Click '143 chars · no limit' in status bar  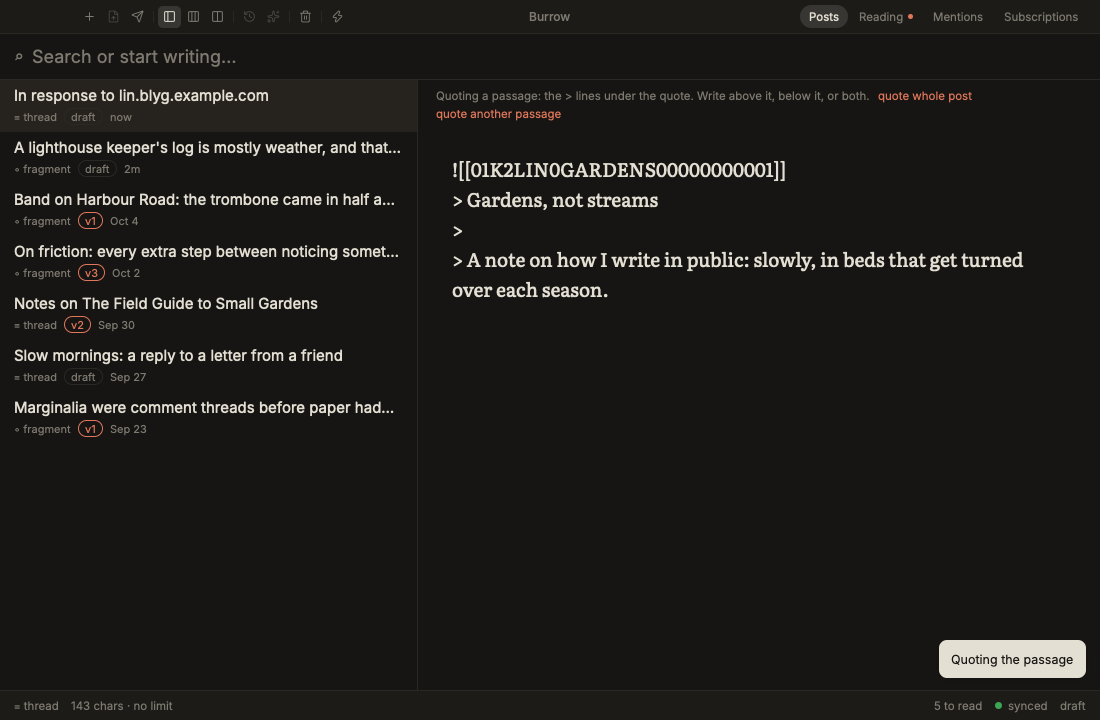(121, 706)
